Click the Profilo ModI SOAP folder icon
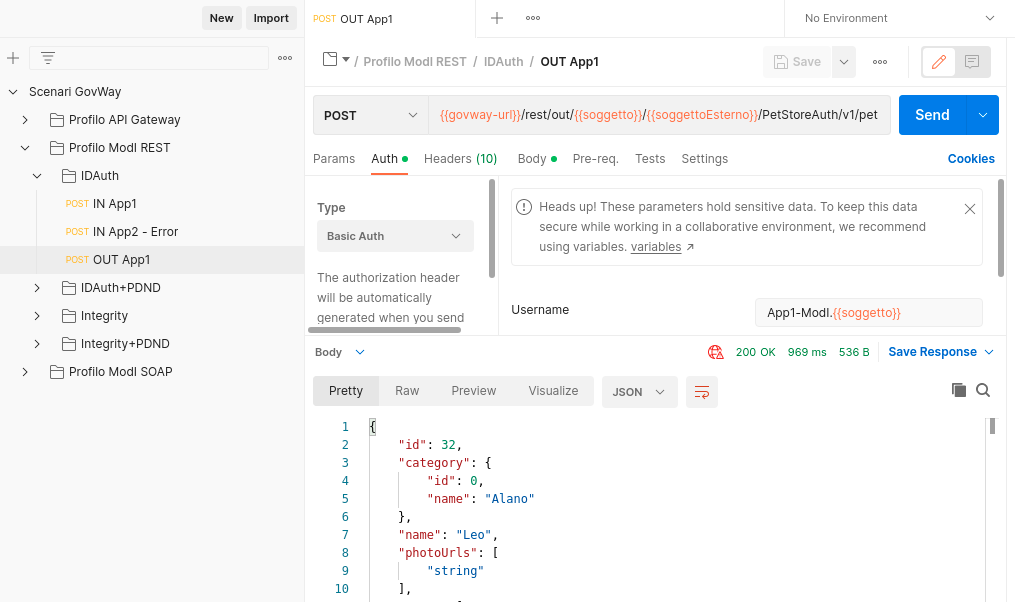 (x=57, y=372)
